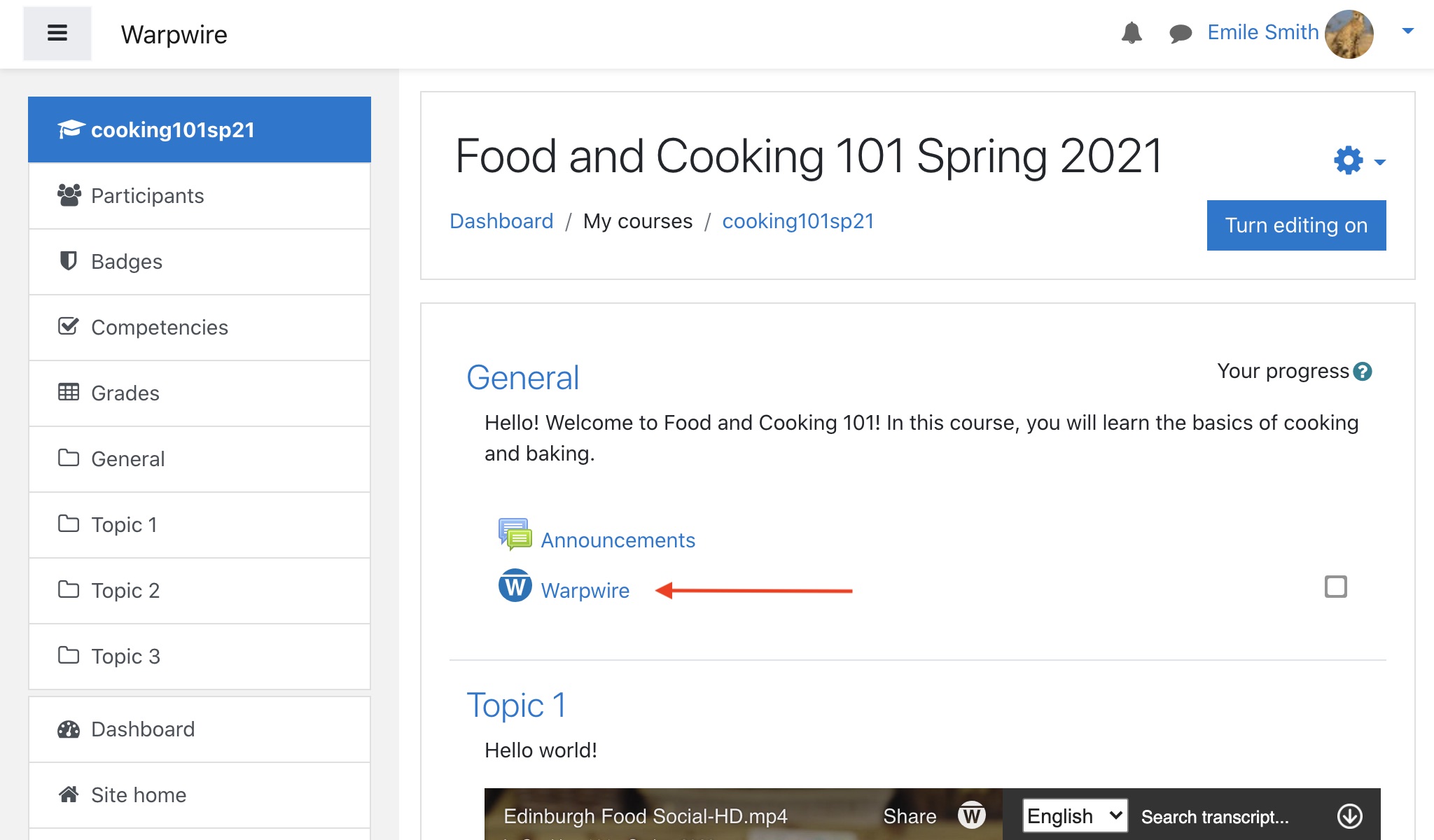Open the Warpwire activity link

pos(585,591)
